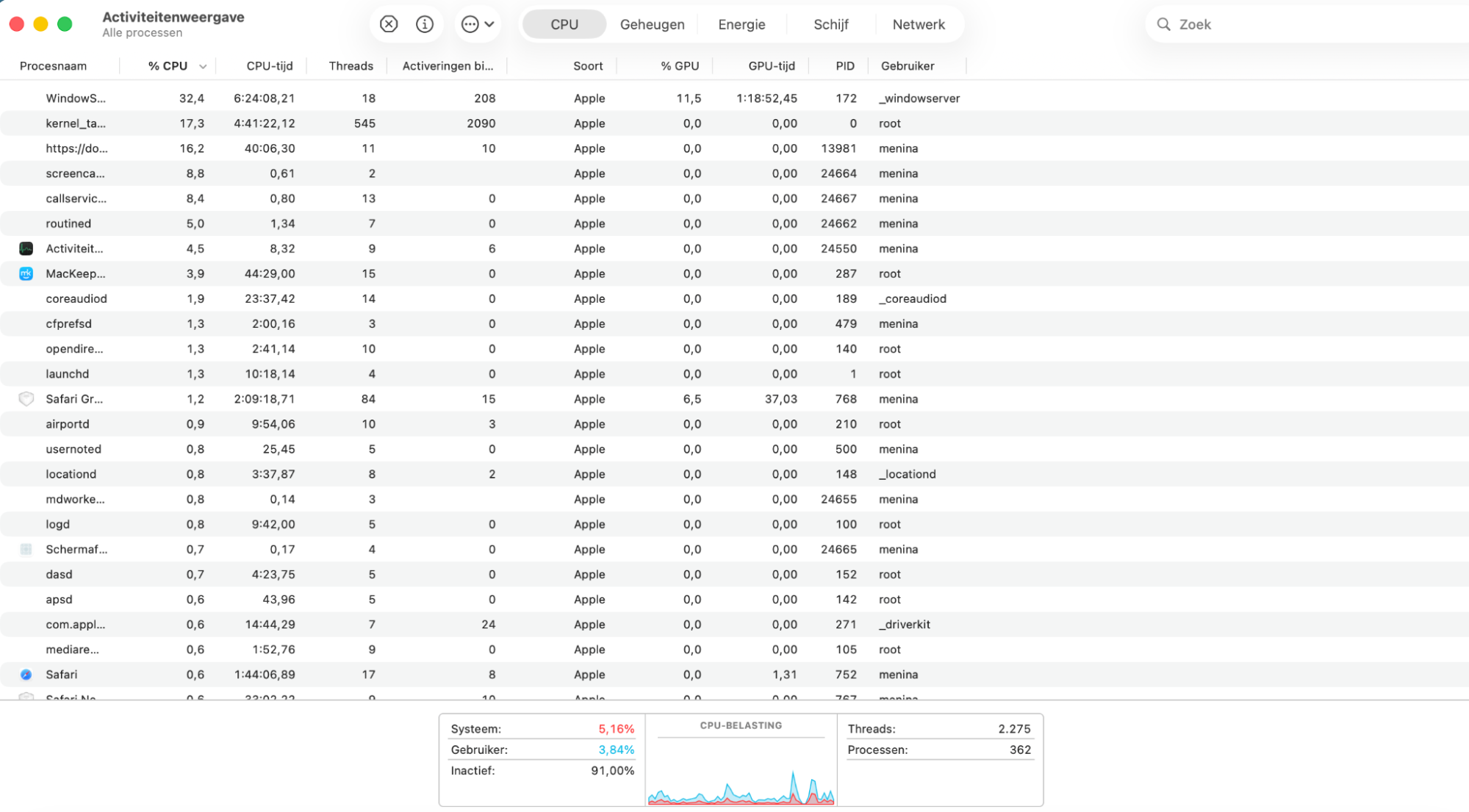Image resolution: width=1469 pixels, height=812 pixels.
Task: Click the stop process (X) toolbar icon
Action: pos(389,24)
